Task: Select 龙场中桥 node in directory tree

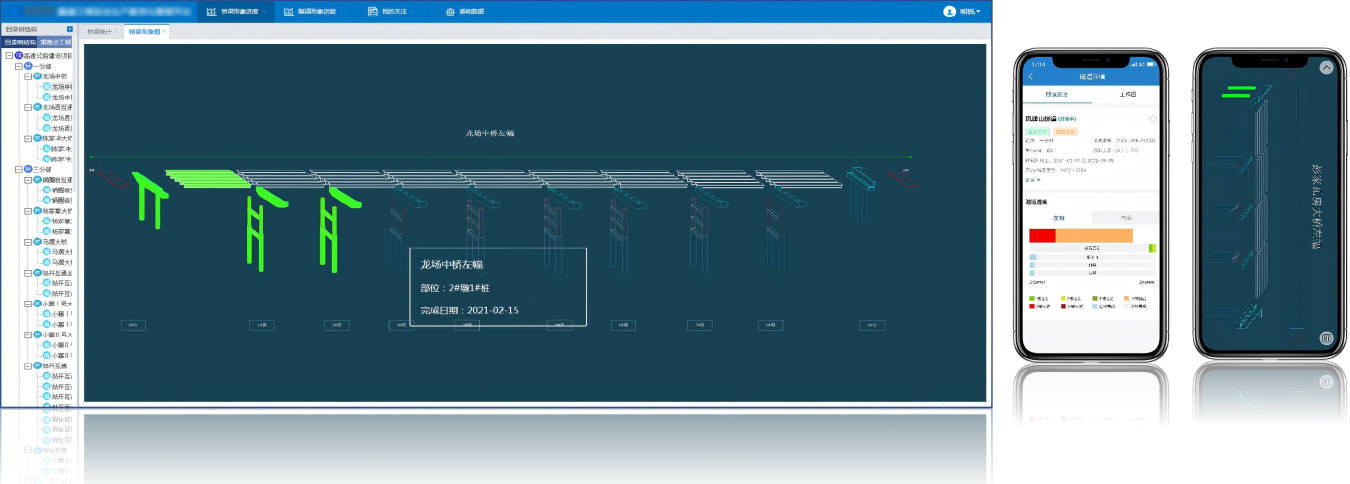Action: point(55,76)
